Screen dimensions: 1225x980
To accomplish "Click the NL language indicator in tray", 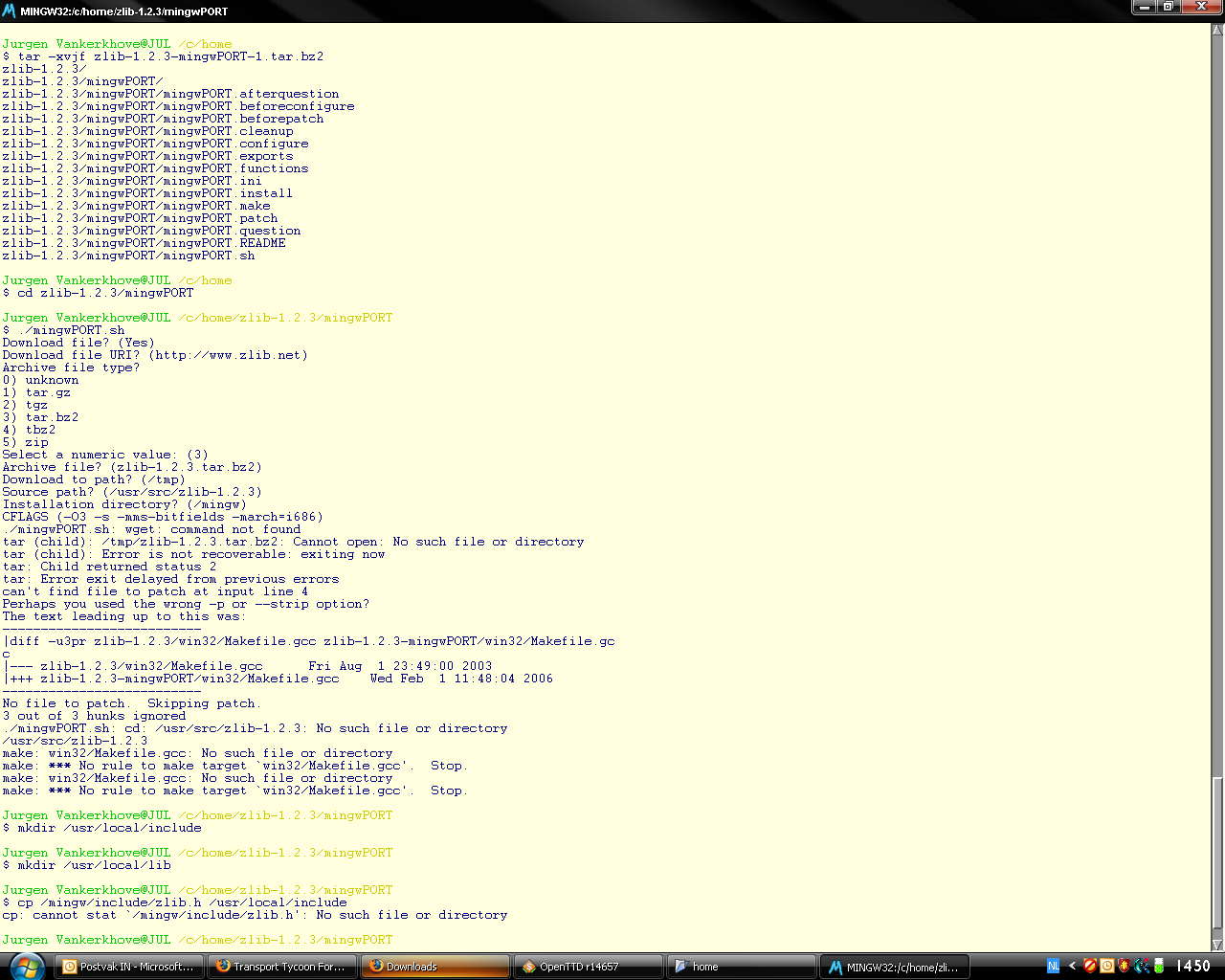I will point(1054,967).
